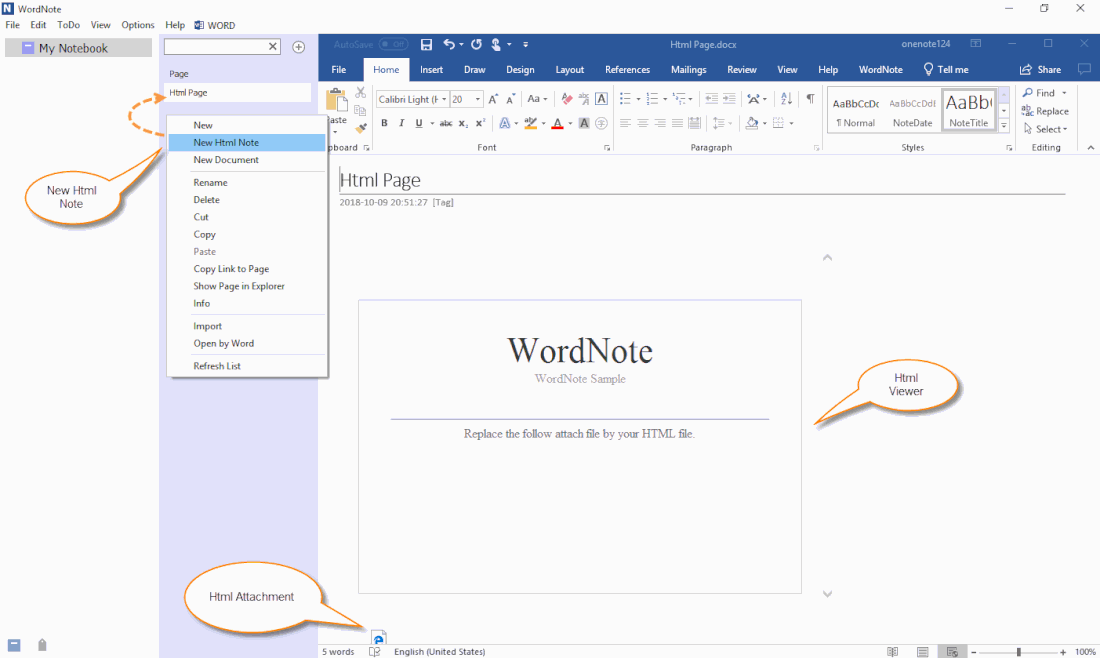Open the bullets list dropdown
The height and width of the screenshot is (658, 1100).
click(638, 100)
